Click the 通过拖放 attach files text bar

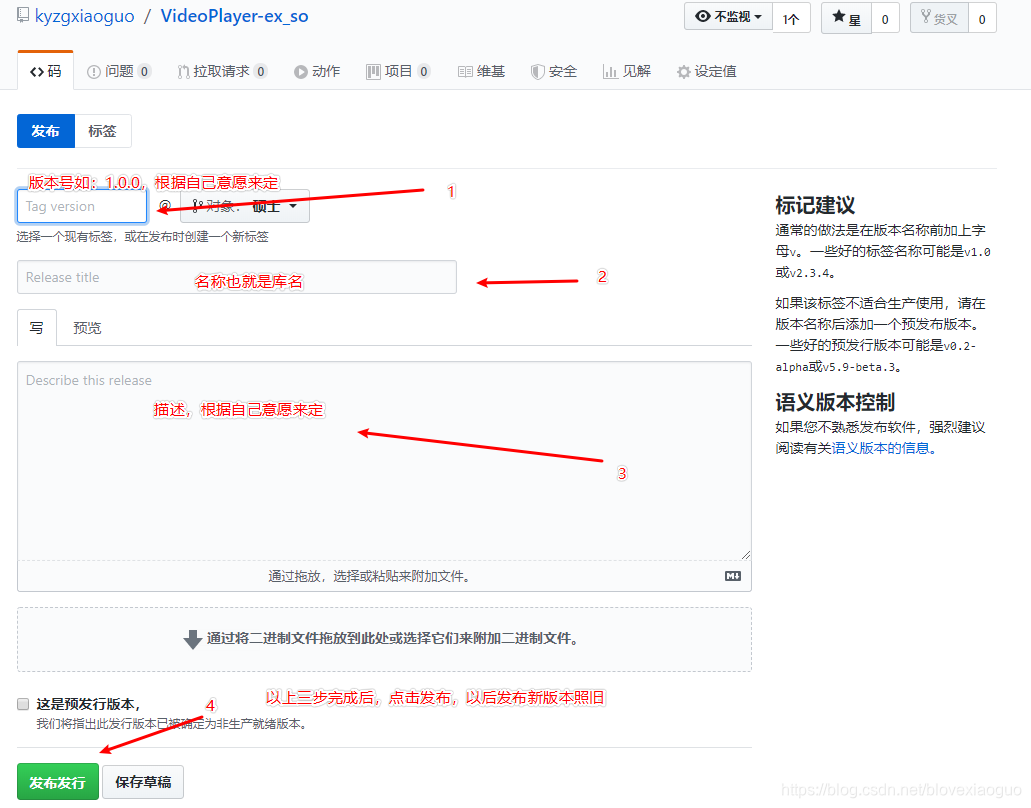(368, 576)
